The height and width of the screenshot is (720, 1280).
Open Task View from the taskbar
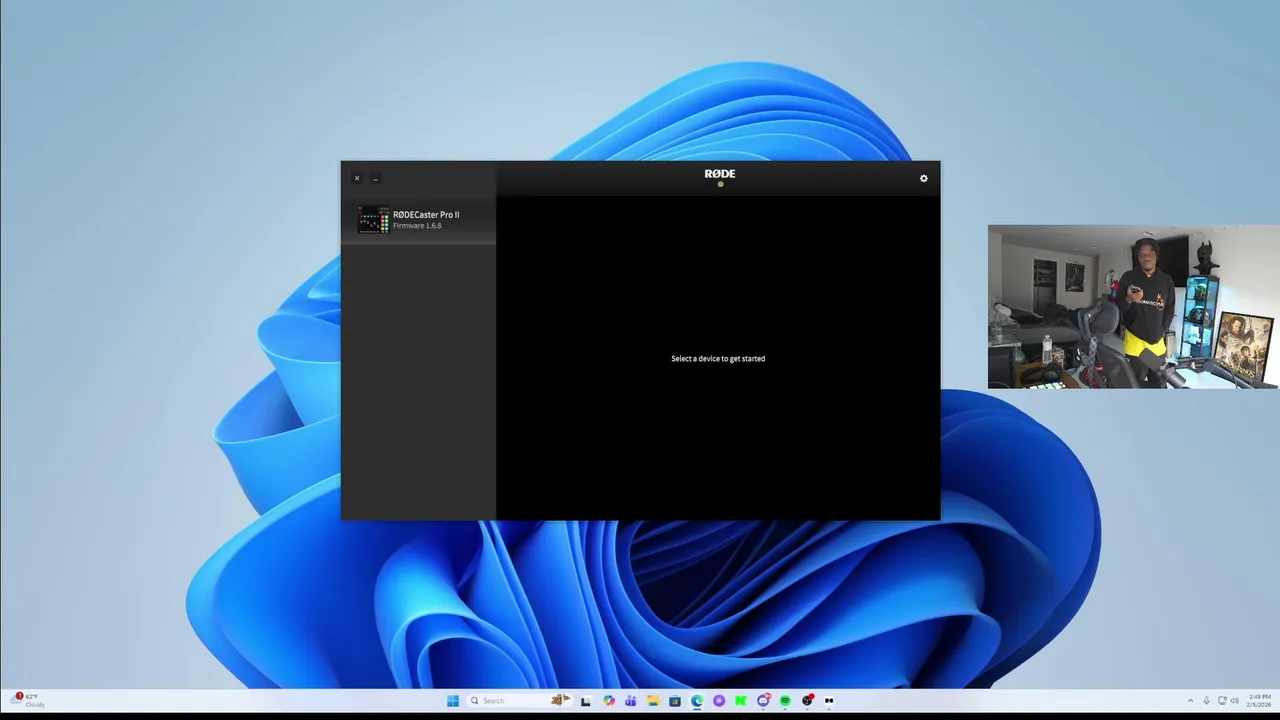pos(585,701)
